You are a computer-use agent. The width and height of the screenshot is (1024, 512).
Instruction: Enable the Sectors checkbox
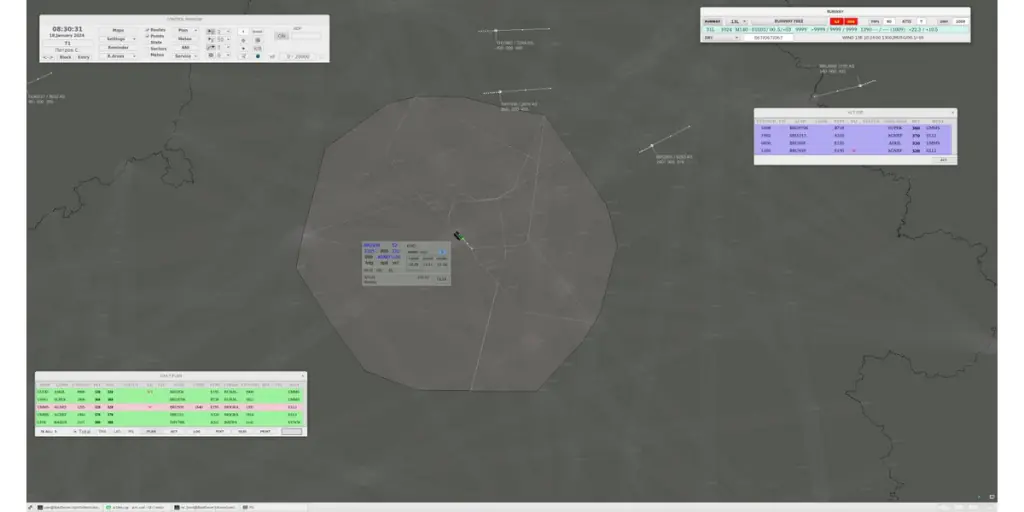pyautogui.click(x=147, y=49)
